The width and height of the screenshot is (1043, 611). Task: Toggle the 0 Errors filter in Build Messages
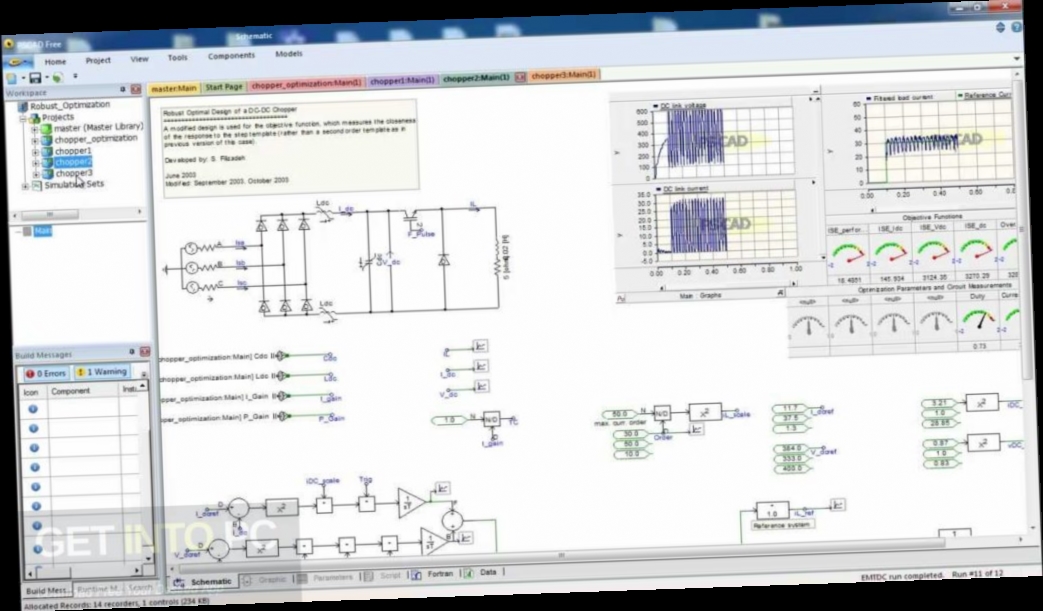click(46, 372)
